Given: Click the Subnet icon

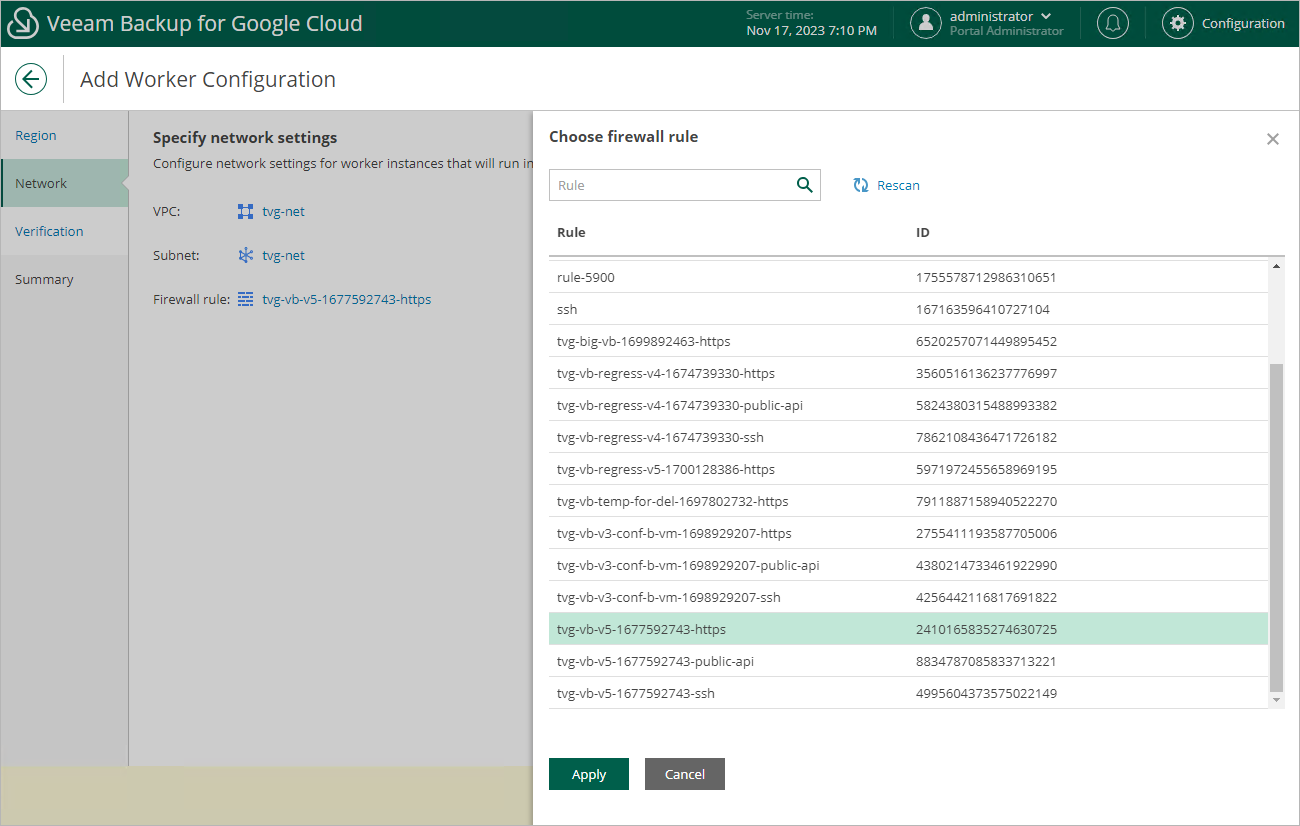Looking at the screenshot, I should pyautogui.click(x=245, y=255).
